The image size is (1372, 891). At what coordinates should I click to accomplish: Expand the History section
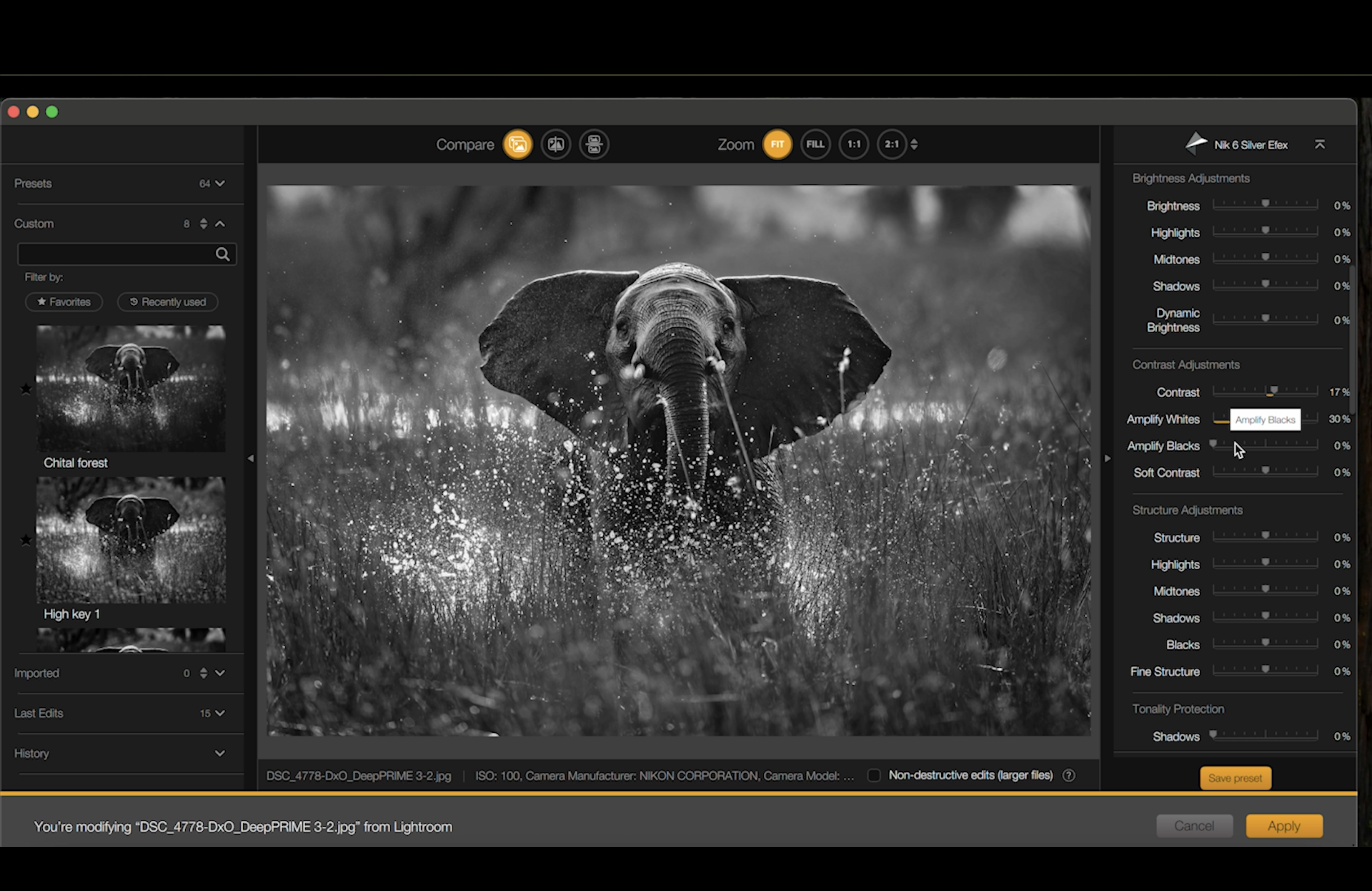tap(220, 753)
